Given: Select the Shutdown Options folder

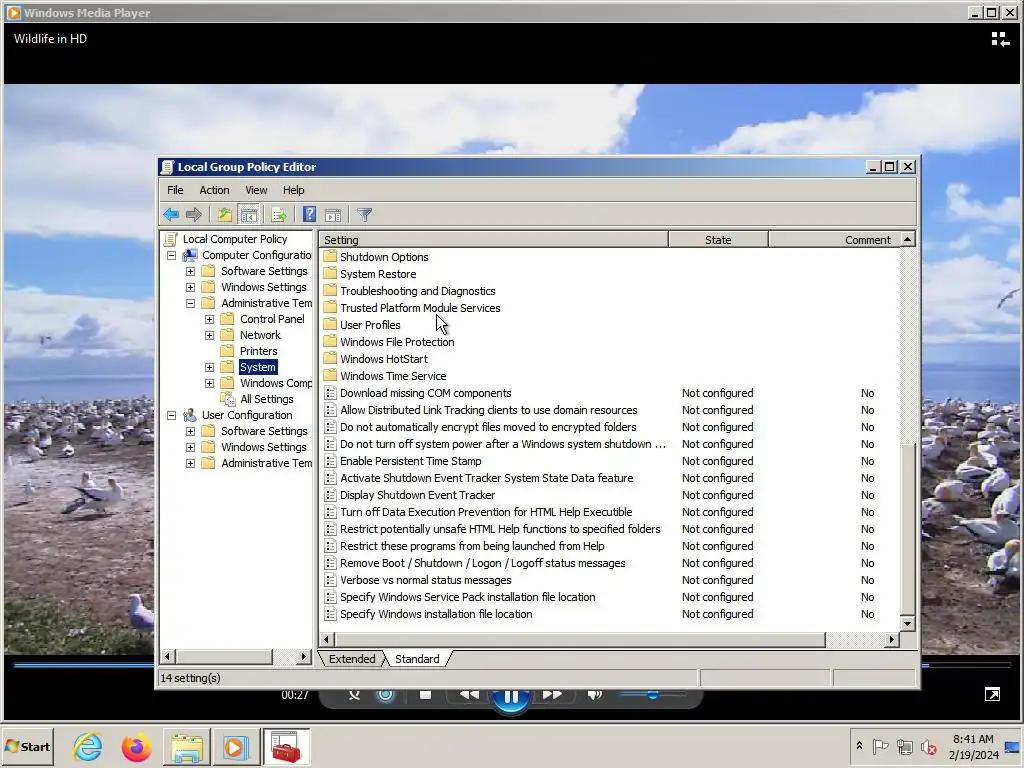Looking at the screenshot, I should tap(384, 257).
